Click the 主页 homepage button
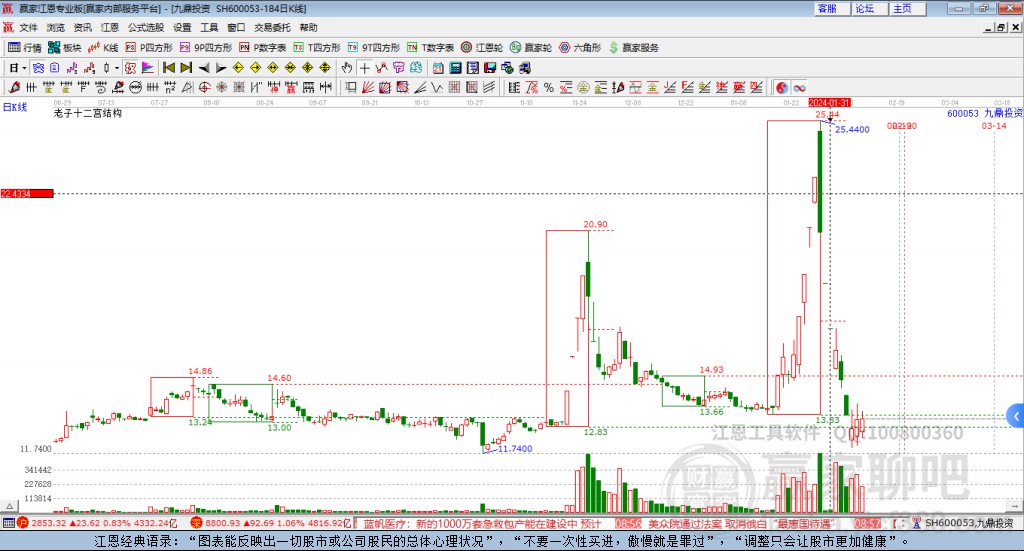 tap(908, 8)
